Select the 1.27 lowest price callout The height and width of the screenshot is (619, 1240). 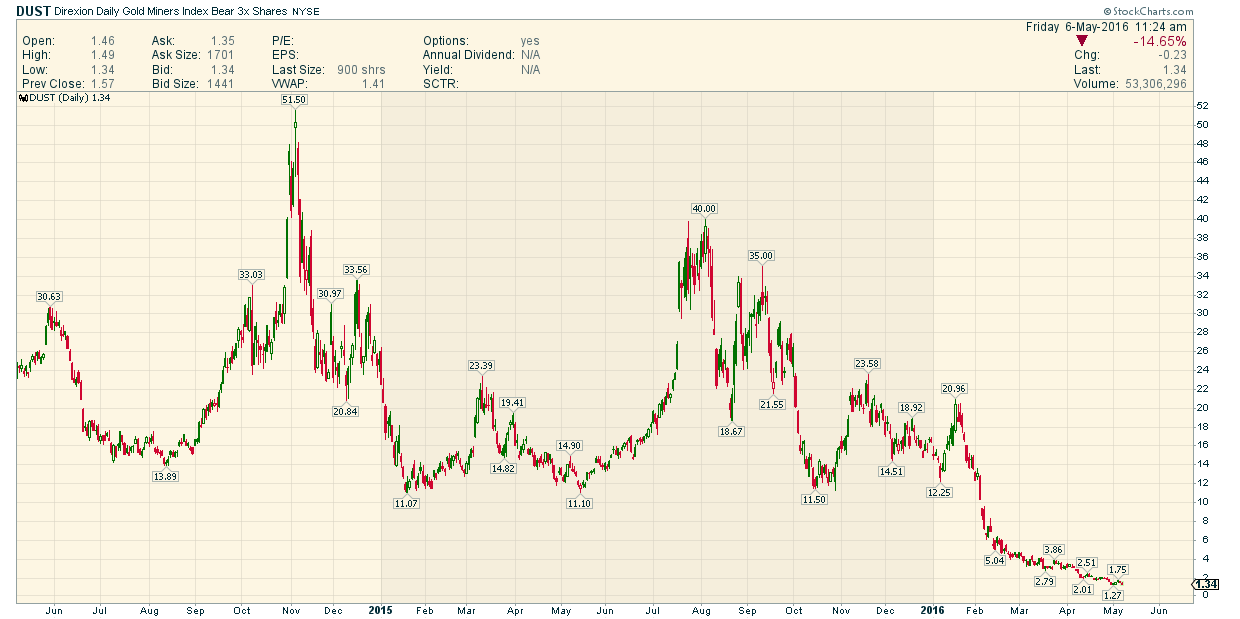1113,595
